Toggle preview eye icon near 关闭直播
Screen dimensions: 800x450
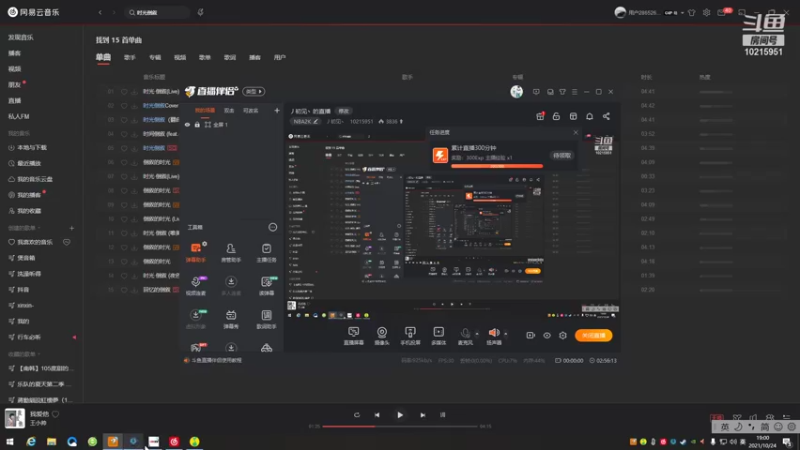(x=546, y=335)
